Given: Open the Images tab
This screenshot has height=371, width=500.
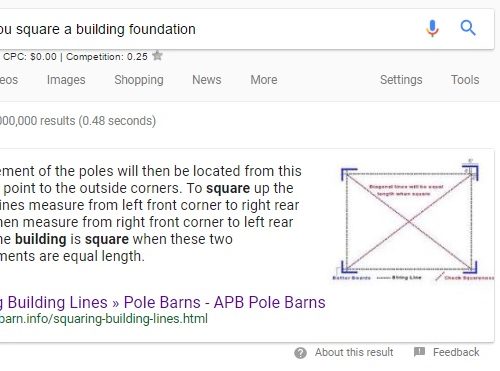Looking at the screenshot, I should [x=66, y=80].
